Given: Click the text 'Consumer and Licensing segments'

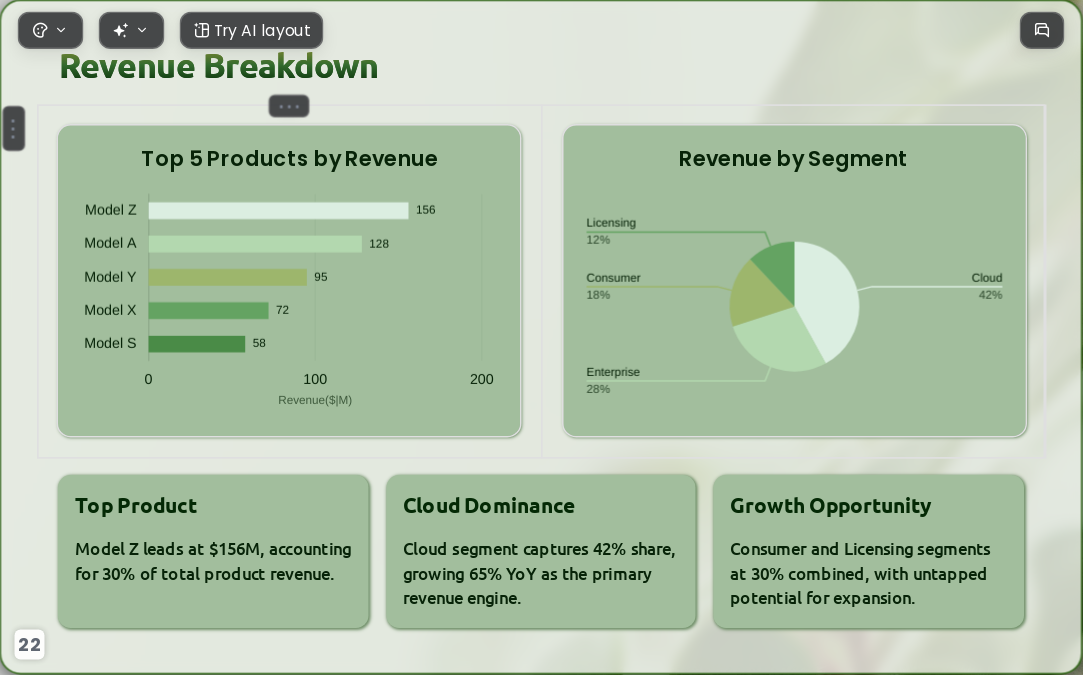Looking at the screenshot, I should pyautogui.click(x=860, y=549).
